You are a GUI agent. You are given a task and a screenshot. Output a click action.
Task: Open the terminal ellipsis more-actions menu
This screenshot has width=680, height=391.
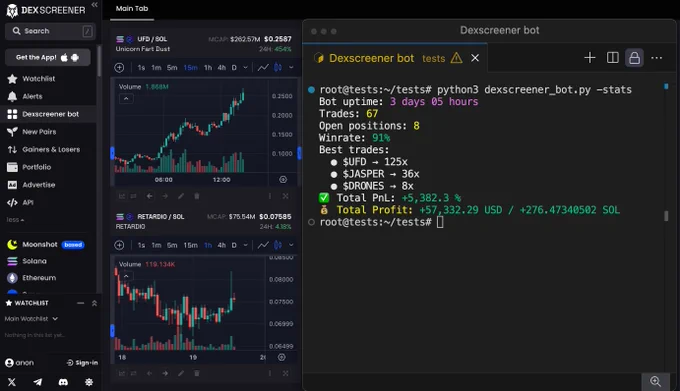pos(657,58)
